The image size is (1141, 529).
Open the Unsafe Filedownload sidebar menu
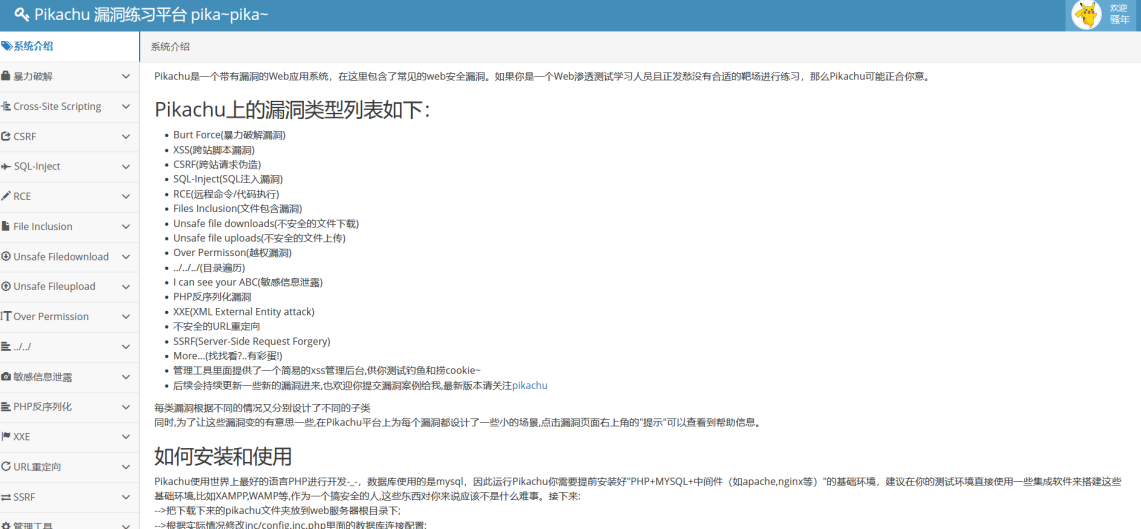click(x=69, y=256)
